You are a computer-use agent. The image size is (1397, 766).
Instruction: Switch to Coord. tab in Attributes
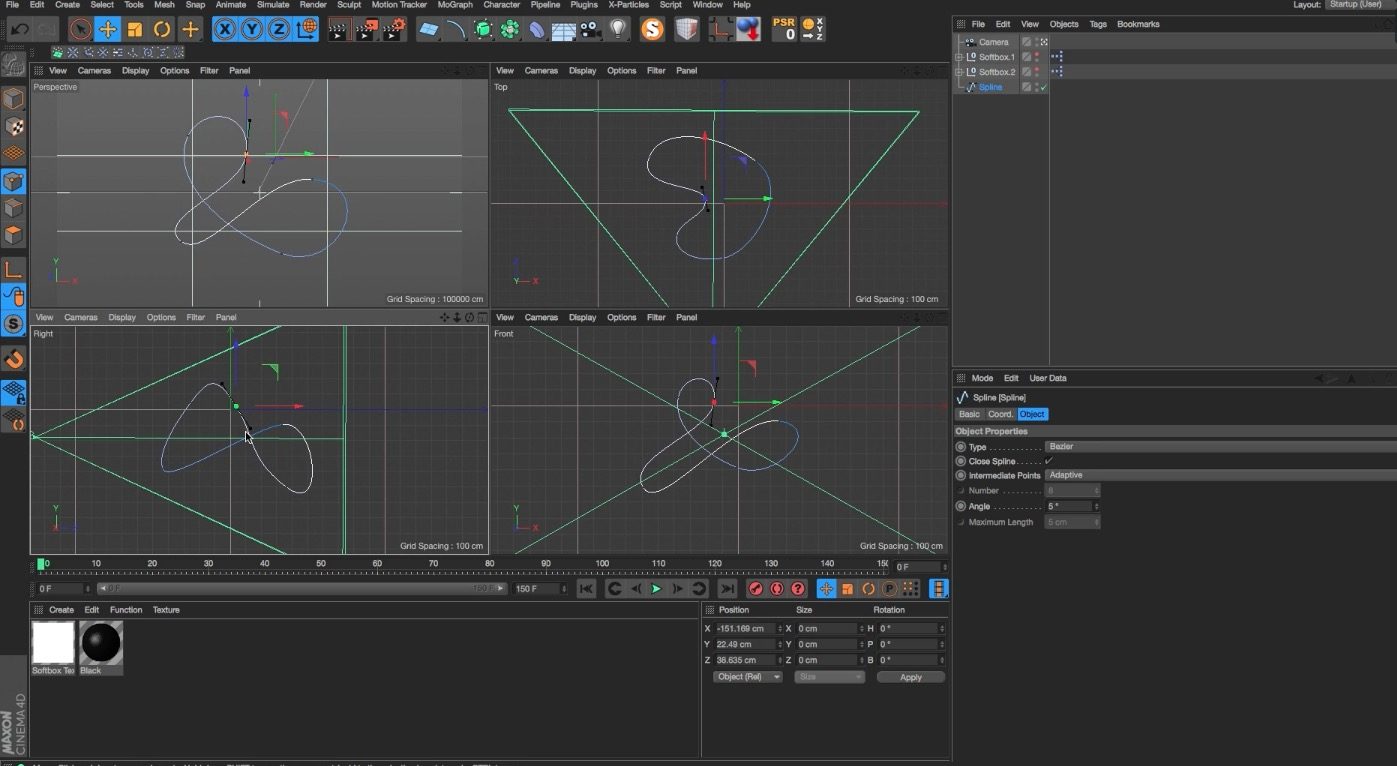click(x=1000, y=414)
